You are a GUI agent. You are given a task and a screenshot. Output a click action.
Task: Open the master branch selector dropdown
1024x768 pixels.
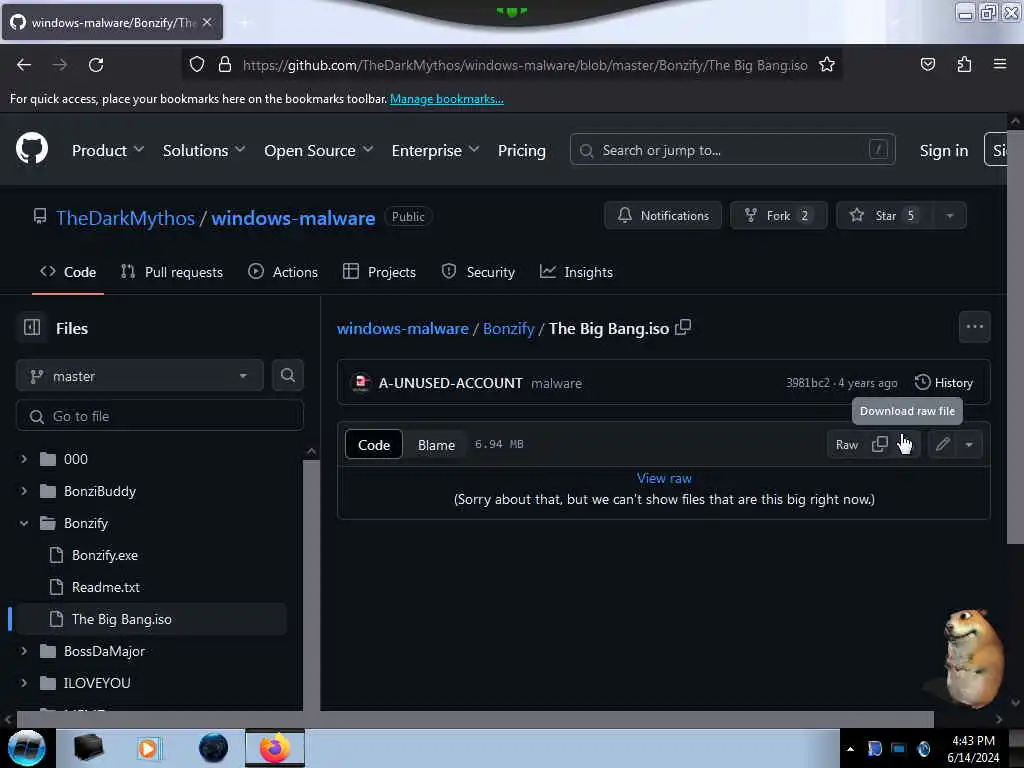tap(139, 376)
